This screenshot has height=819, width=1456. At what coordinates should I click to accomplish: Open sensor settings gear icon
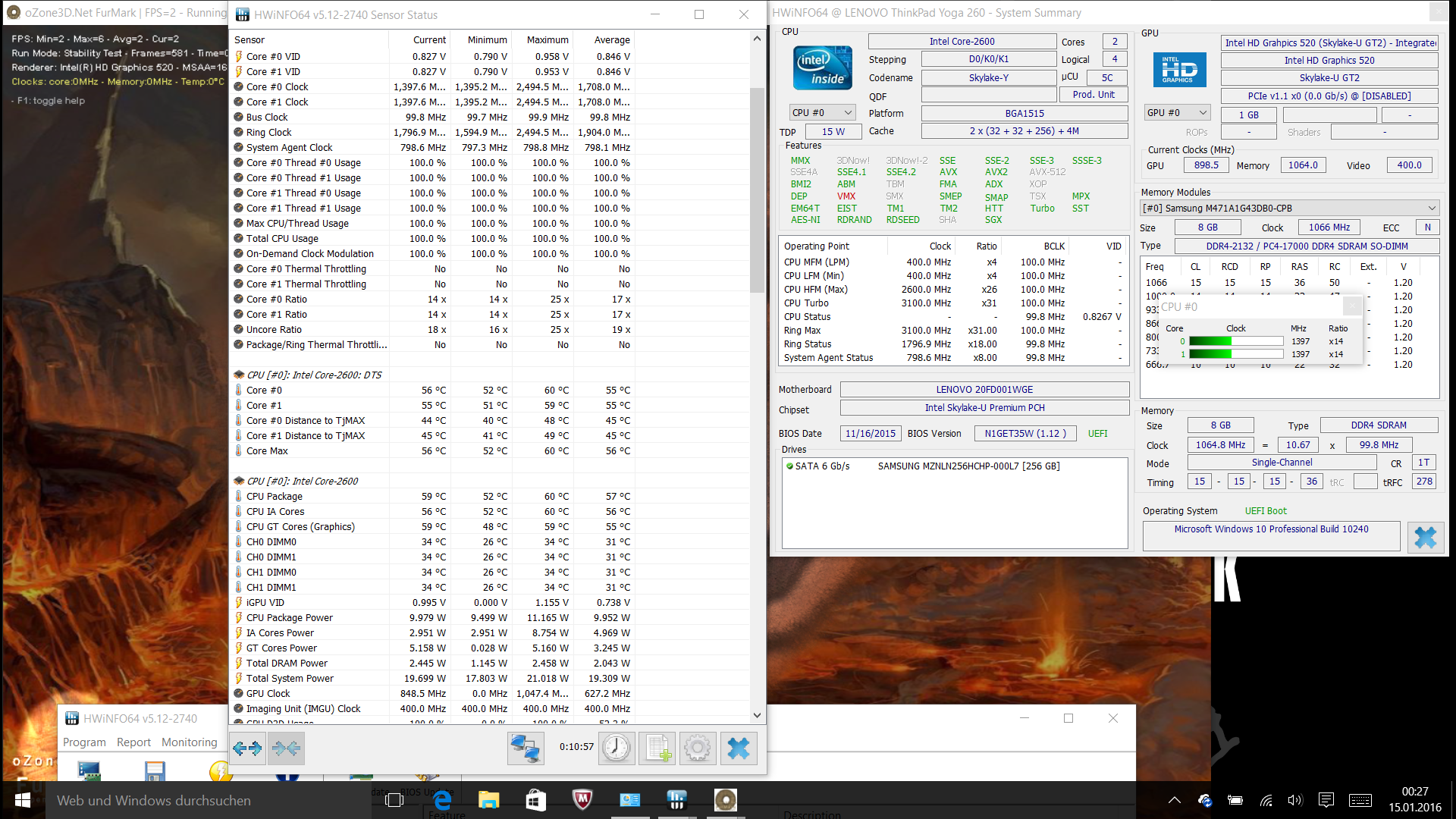tap(698, 748)
